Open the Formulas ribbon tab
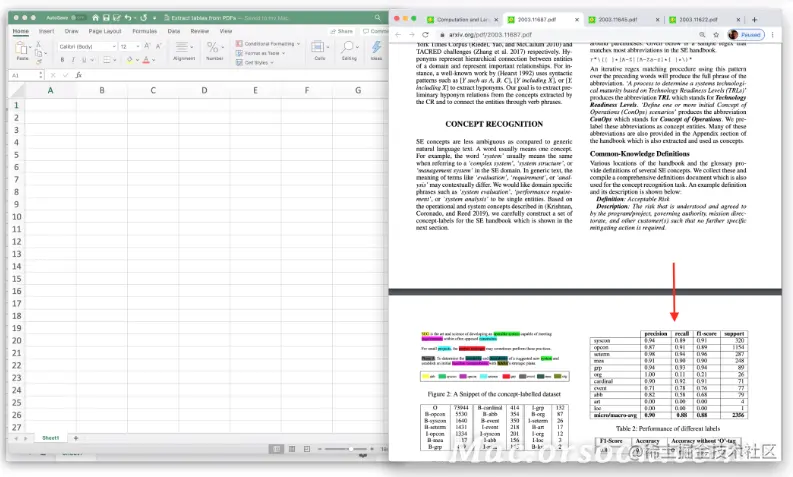 pos(145,31)
